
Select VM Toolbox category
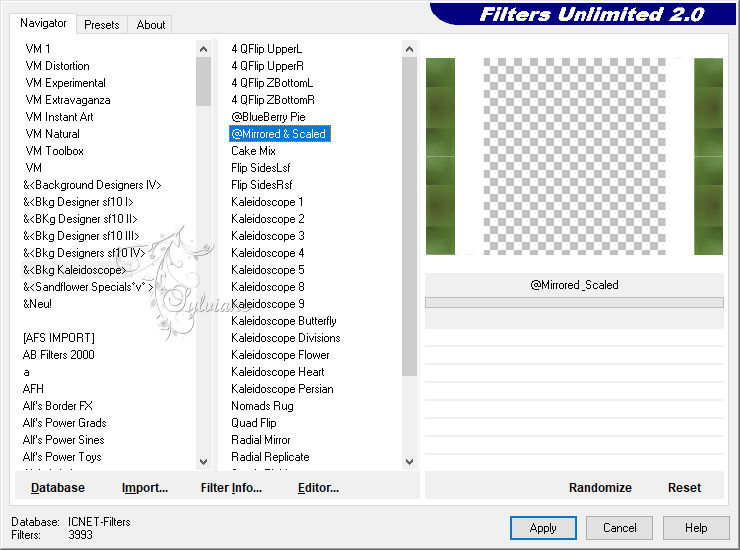point(54,151)
